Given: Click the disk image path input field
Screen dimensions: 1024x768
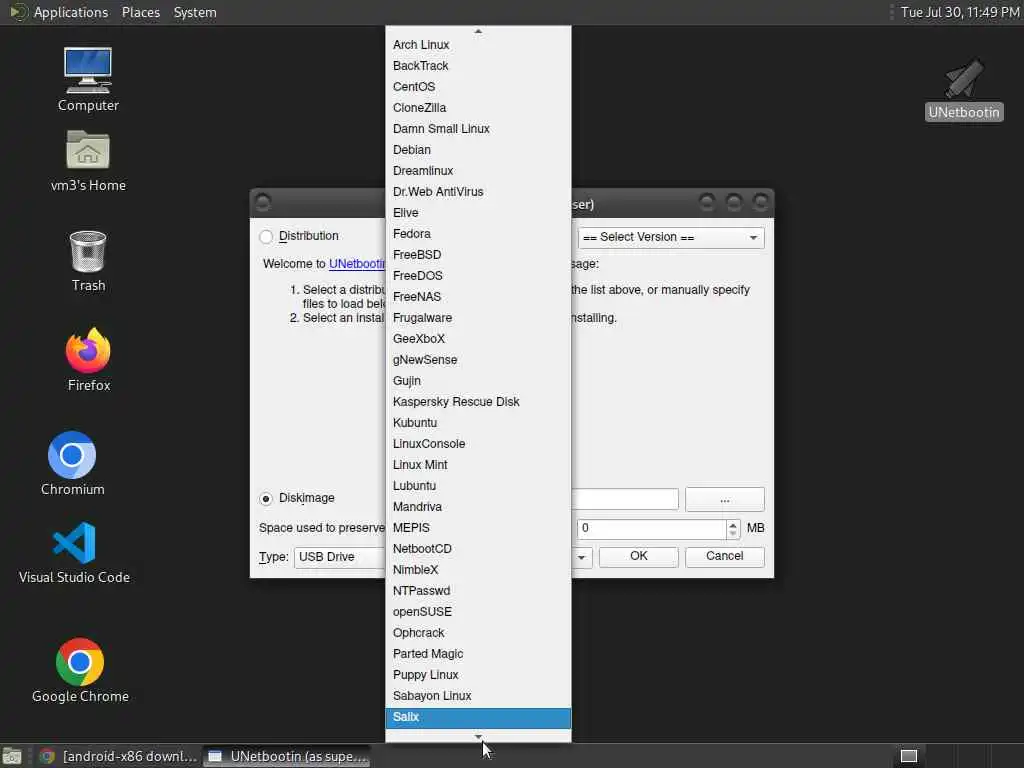Looking at the screenshot, I should pyautogui.click(x=625, y=500).
